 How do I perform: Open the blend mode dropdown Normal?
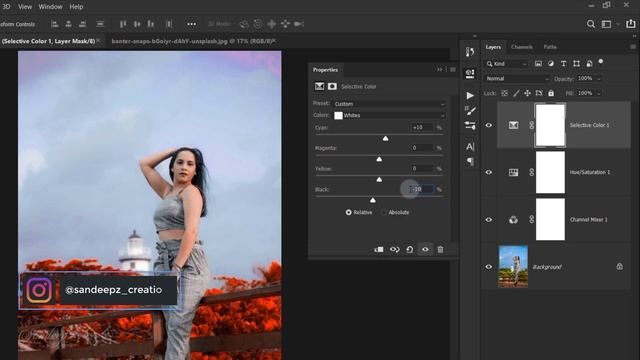pos(517,78)
